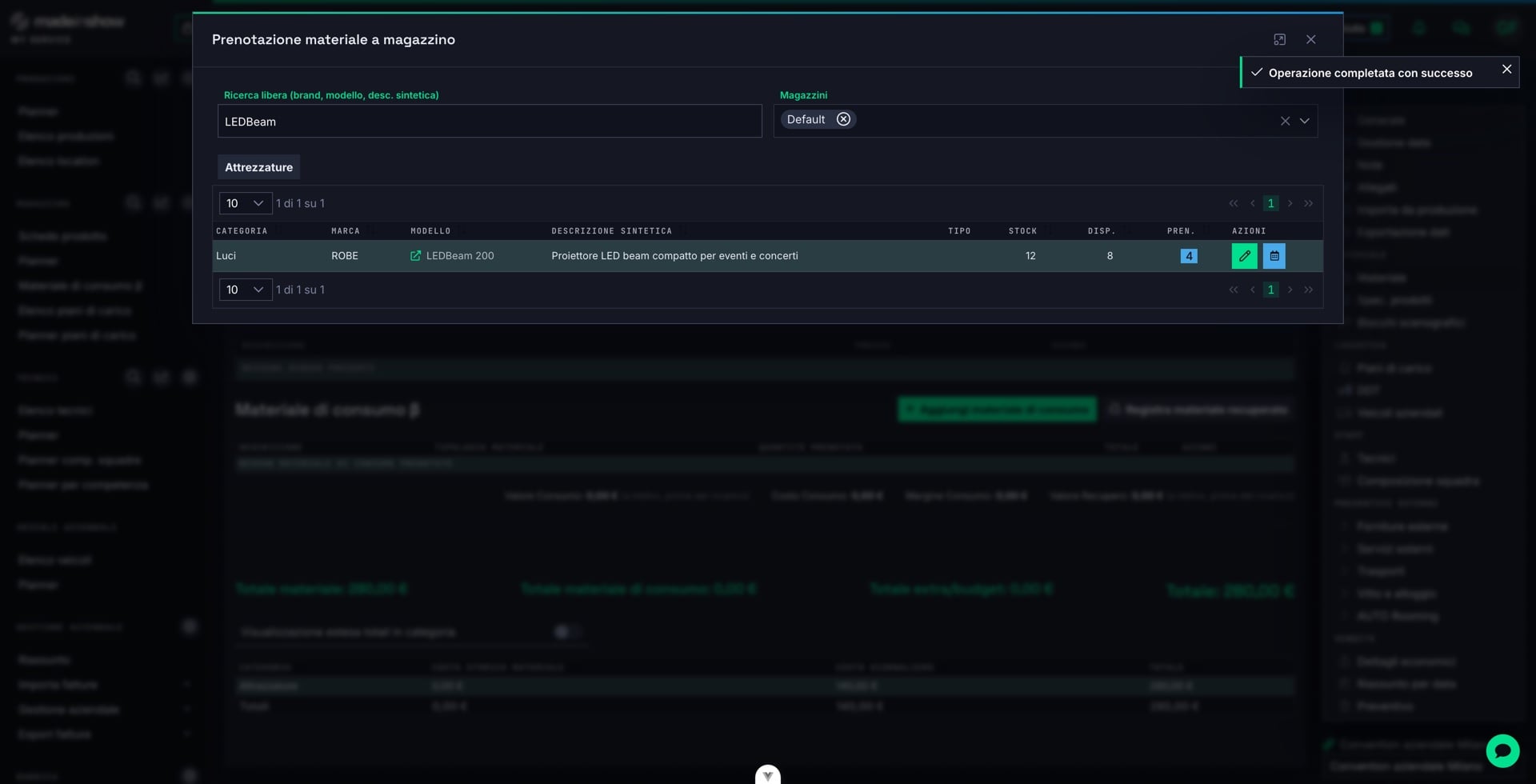Close the Prenotazione materiale a magazzino dialog
The width and height of the screenshot is (1536, 784).
click(1311, 39)
